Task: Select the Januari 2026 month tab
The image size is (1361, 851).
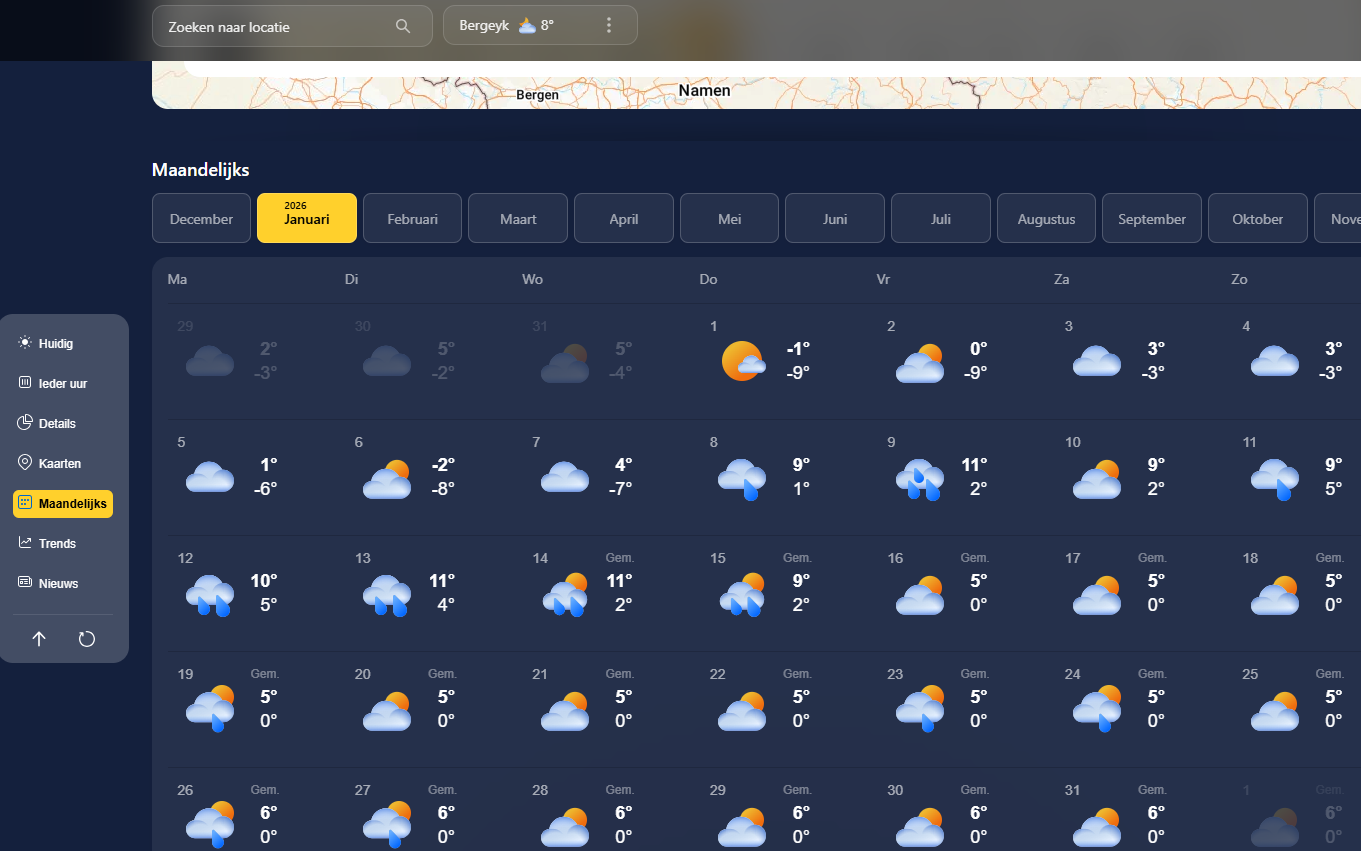Action: [307, 218]
